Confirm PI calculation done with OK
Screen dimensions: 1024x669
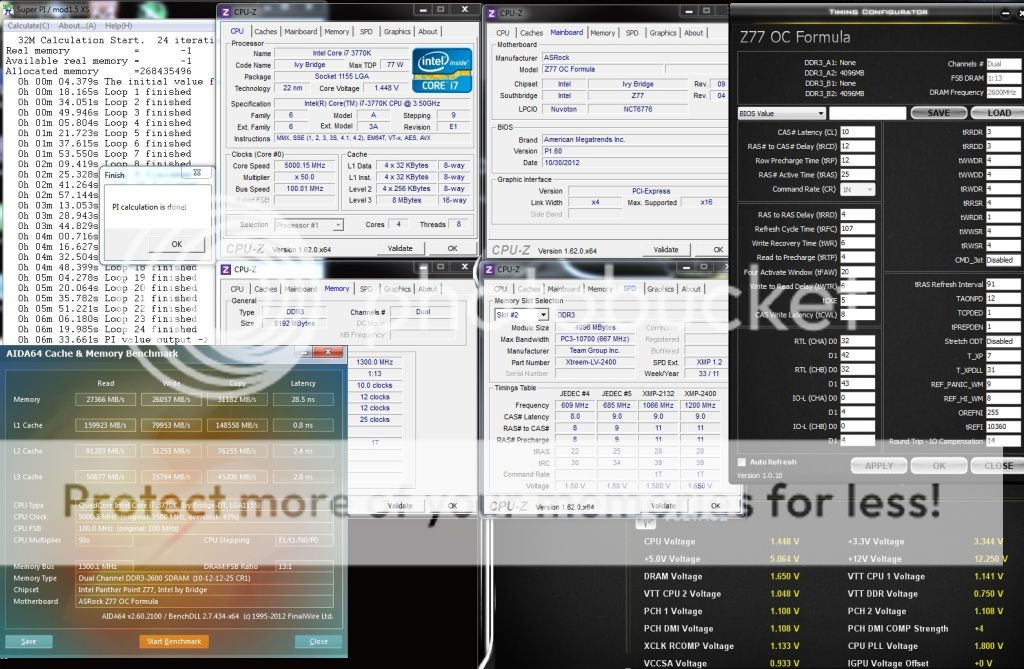[176, 243]
